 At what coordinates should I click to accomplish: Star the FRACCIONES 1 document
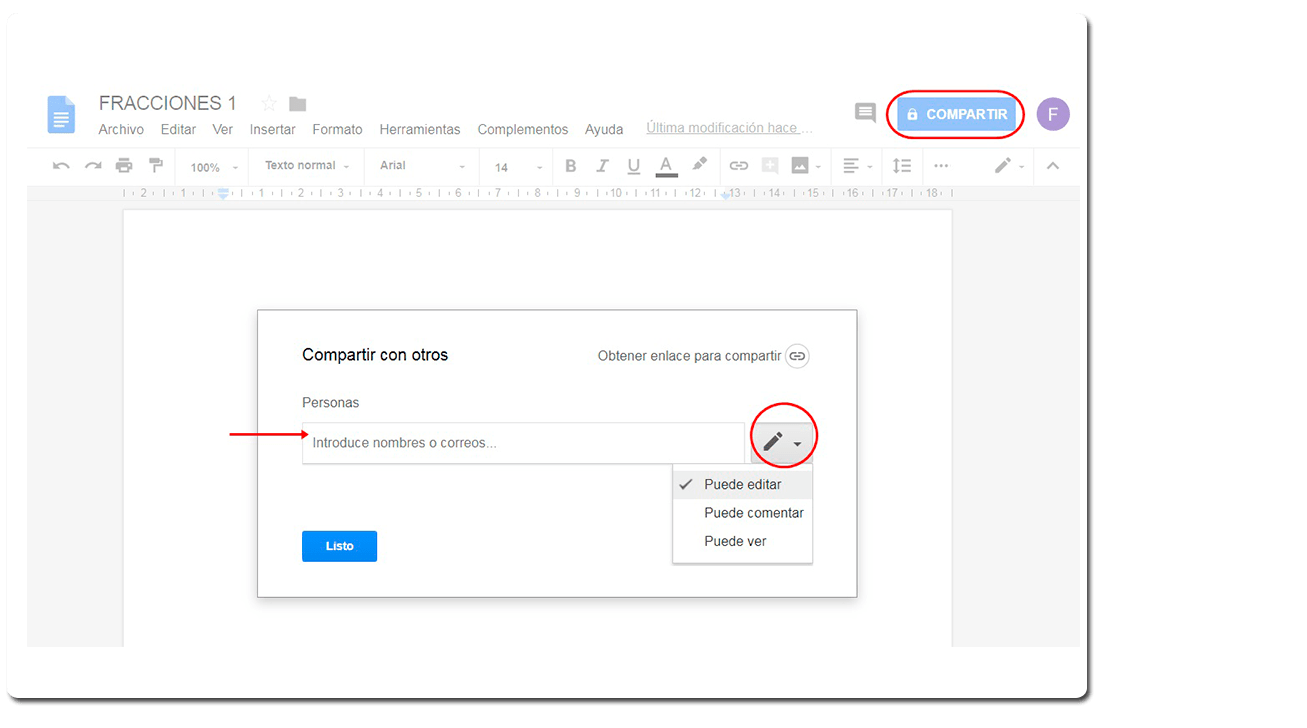click(268, 103)
